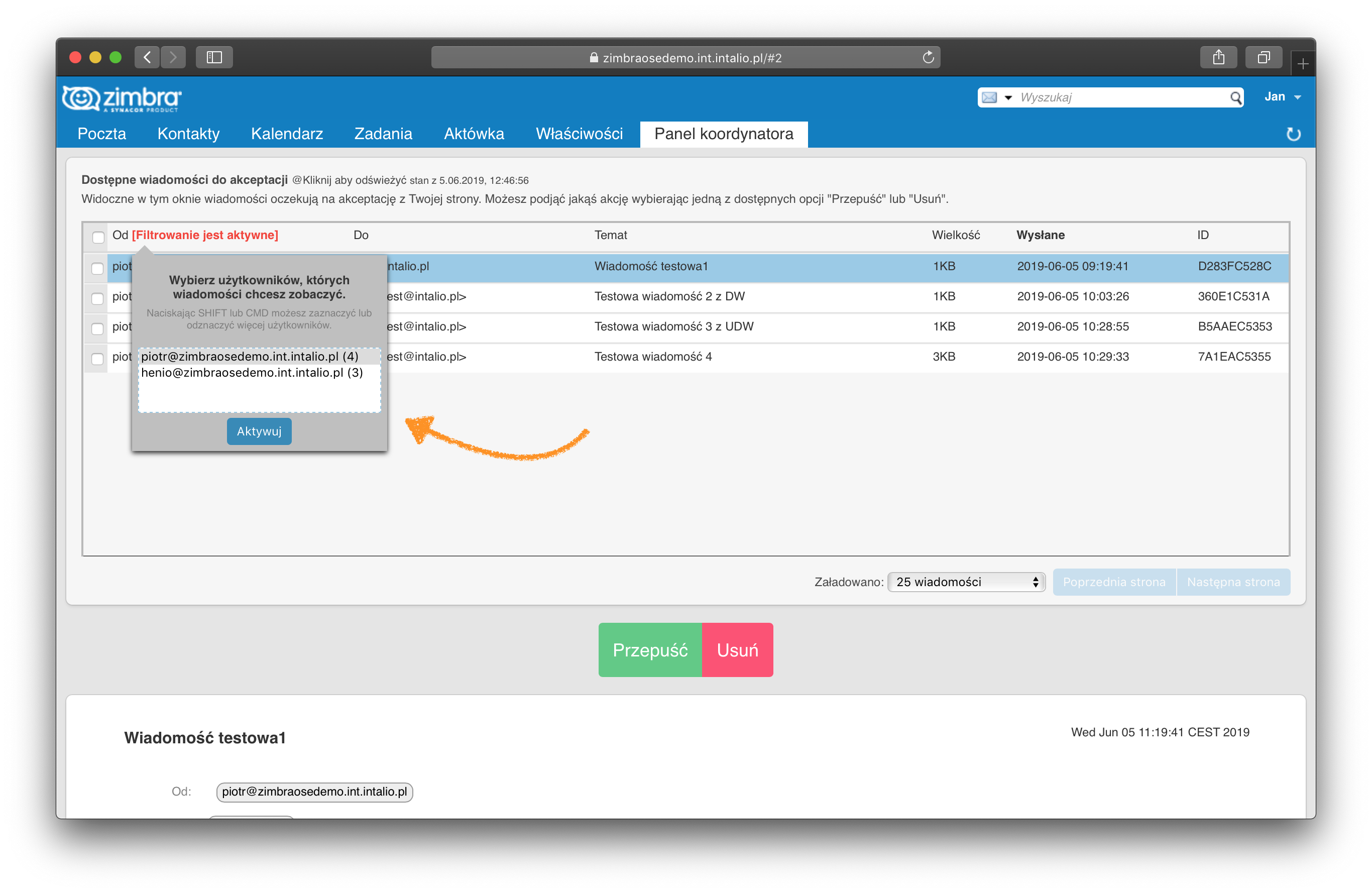
Task: Open the Poczta tab
Action: 101,134
